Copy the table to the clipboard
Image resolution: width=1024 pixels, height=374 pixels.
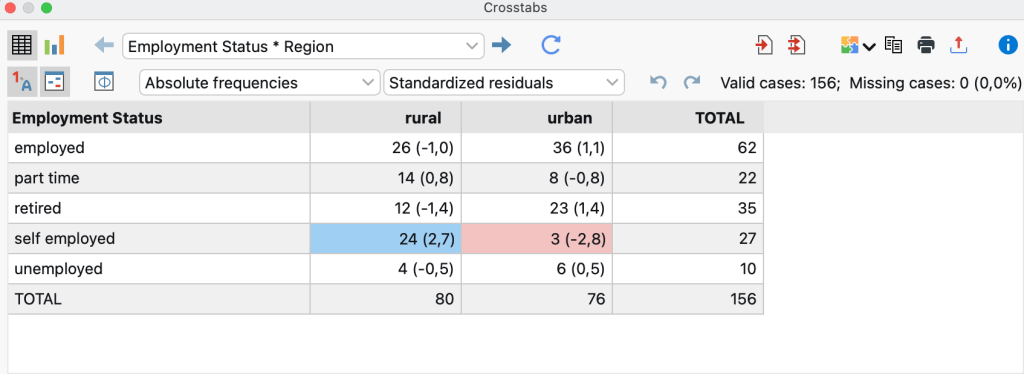893,45
